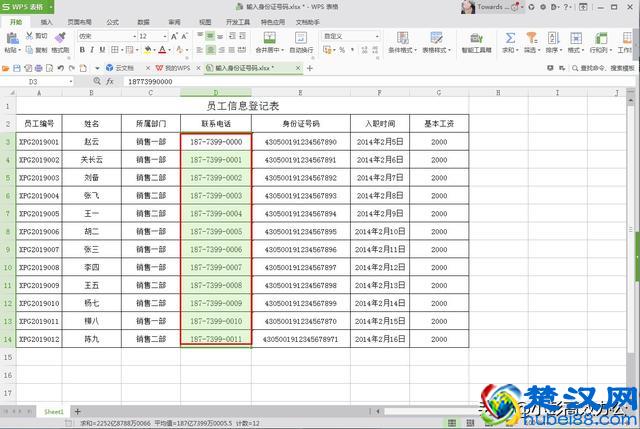This screenshot has width=640, height=429.
Task: Apply the red font color A
Action: (162, 50)
